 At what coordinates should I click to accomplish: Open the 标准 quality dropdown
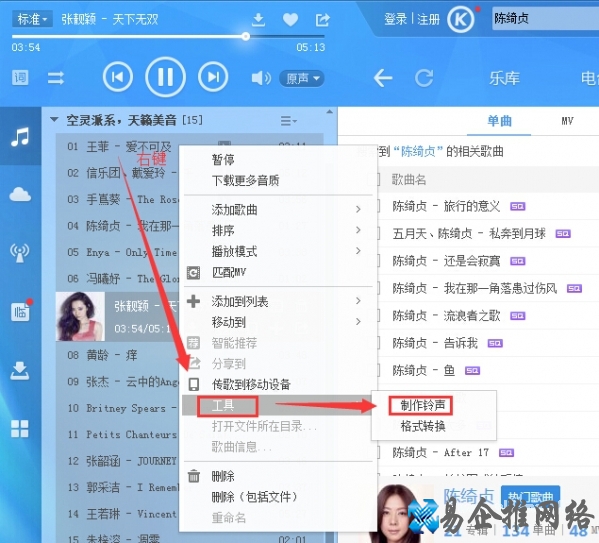32,19
